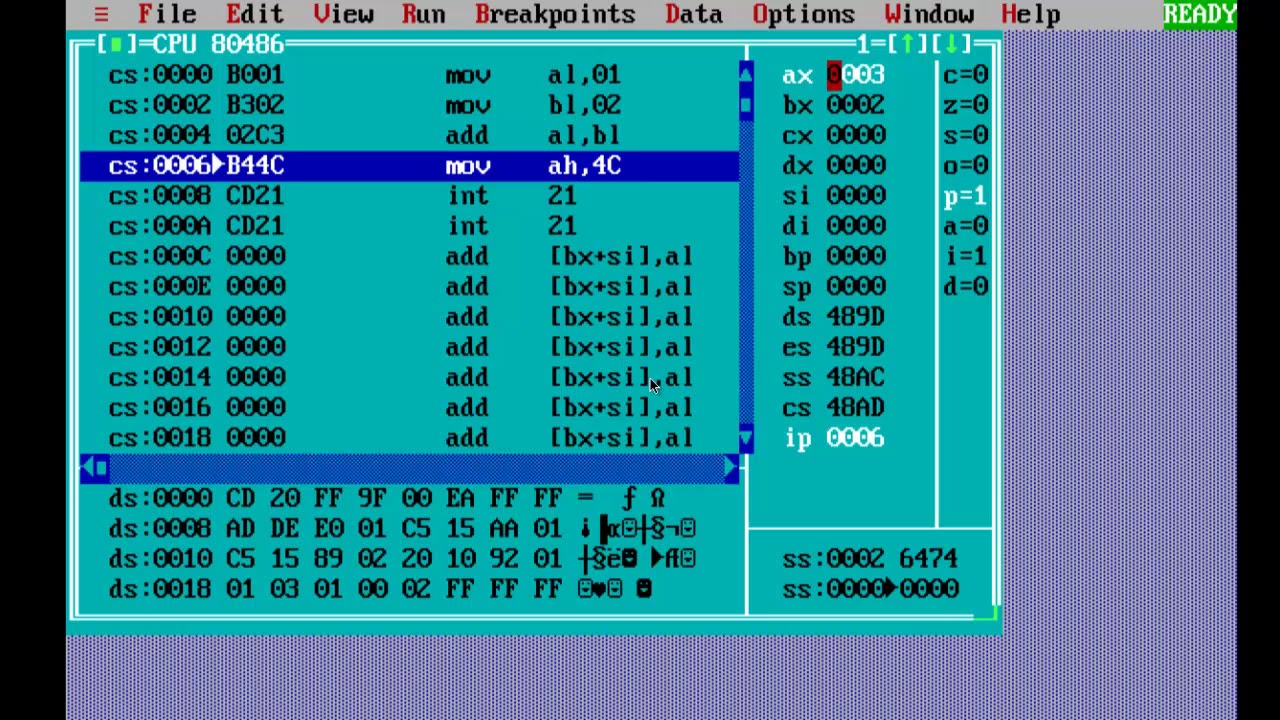Click the horizontal scrollbar right arrow

coord(731,467)
